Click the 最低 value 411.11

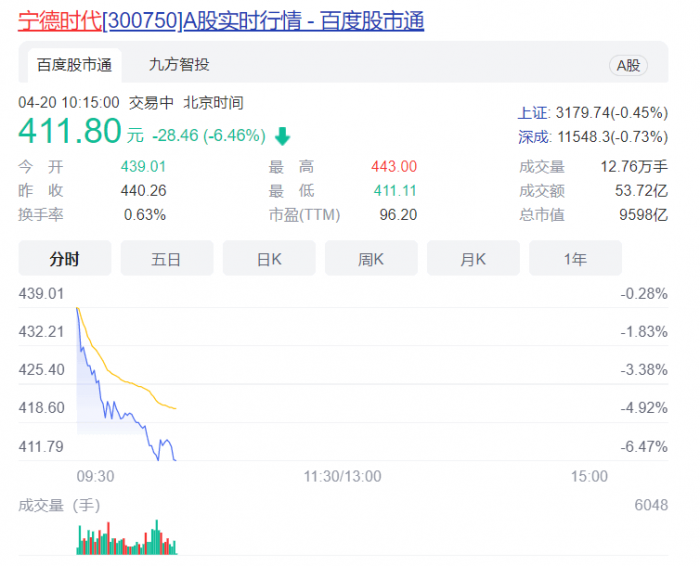pyautogui.click(x=395, y=191)
